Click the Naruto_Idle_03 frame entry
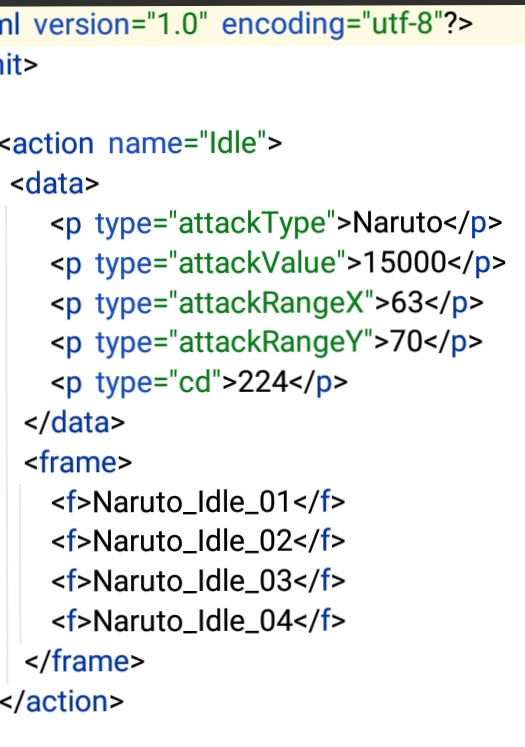525x747 pixels. [192, 581]
